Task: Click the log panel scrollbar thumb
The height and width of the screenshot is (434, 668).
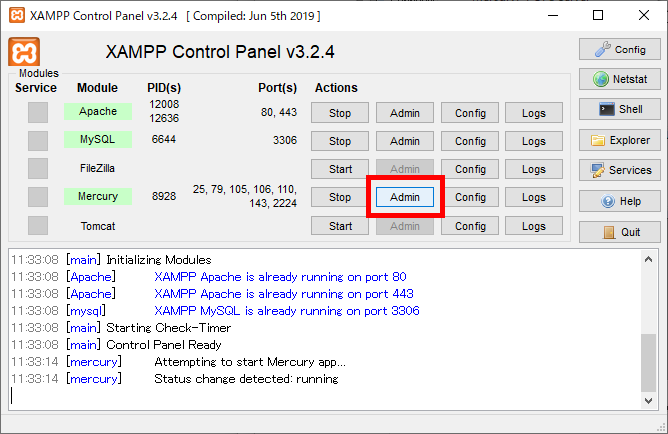Action: click(x=648, y=363)
